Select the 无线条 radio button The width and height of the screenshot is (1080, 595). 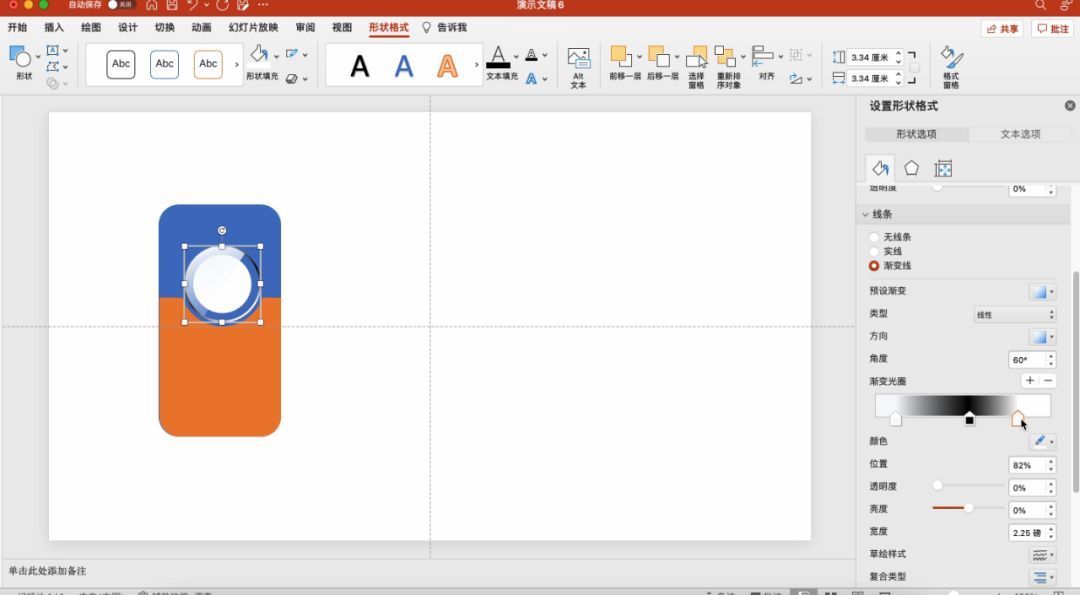point(874,237)
